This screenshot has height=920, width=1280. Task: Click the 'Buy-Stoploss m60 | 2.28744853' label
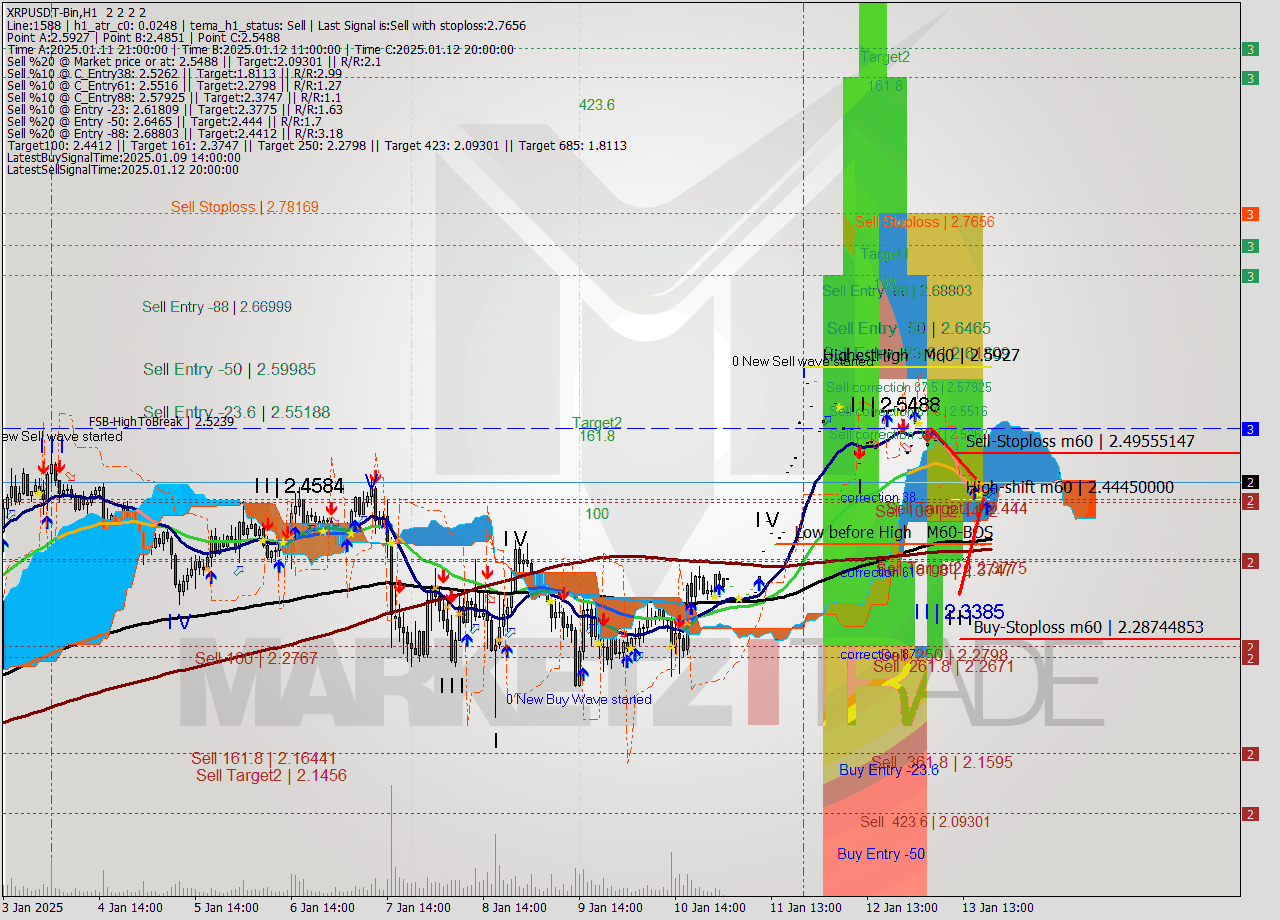(1088, 628)
